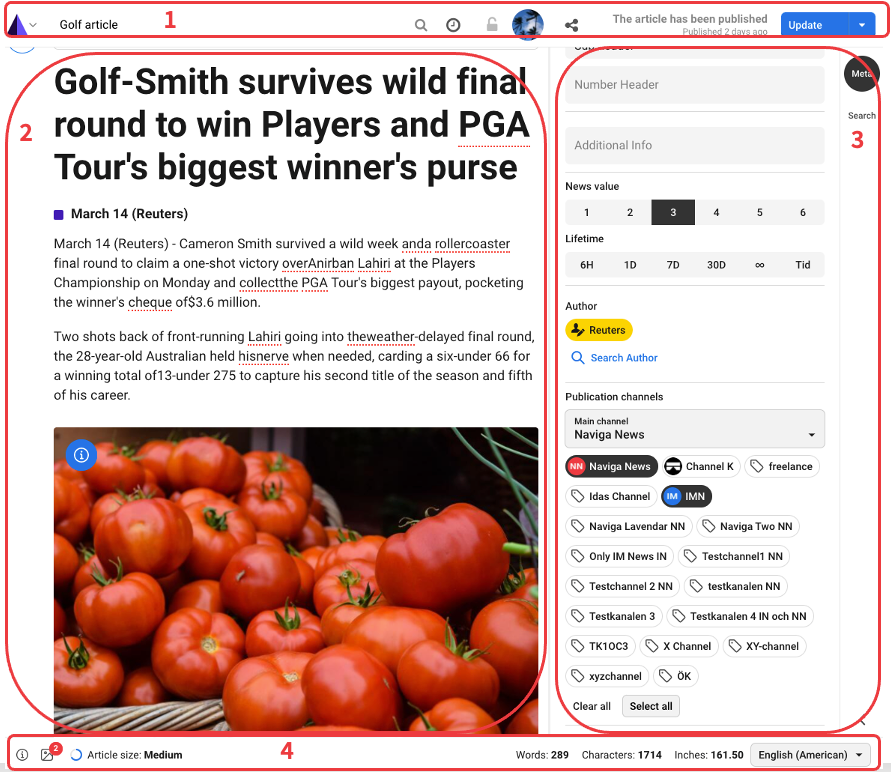Switch to the Search sidebar tab

click(861, 116)
